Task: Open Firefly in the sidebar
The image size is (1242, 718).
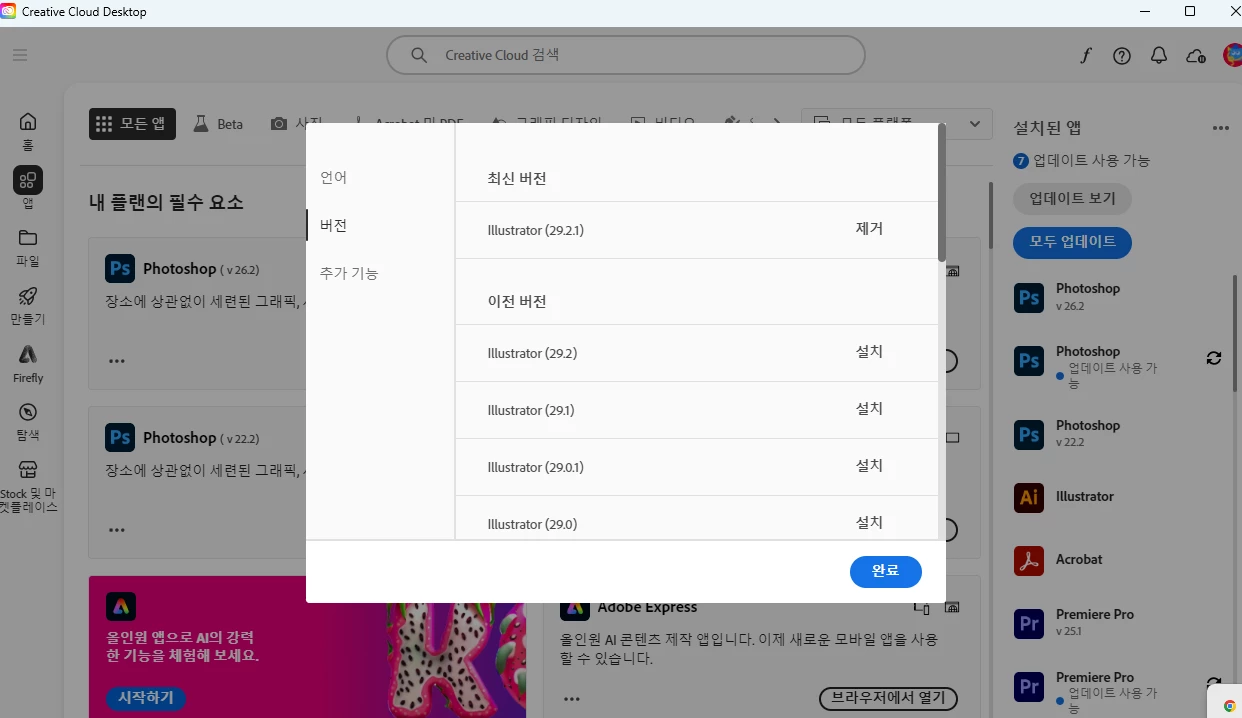Action: [x=28, y=364]
